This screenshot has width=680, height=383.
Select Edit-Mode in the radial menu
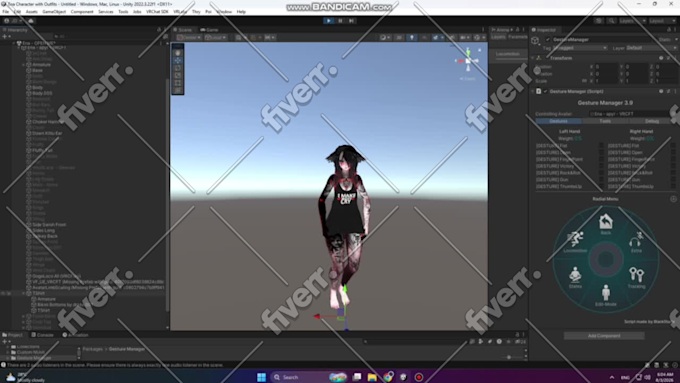tap(605, 296)
